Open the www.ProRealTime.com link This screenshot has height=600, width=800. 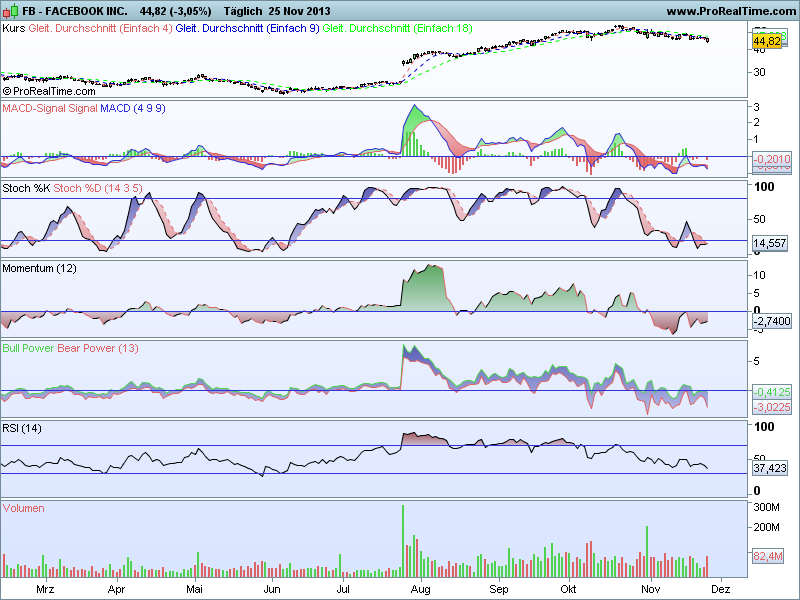click(732, 11)
